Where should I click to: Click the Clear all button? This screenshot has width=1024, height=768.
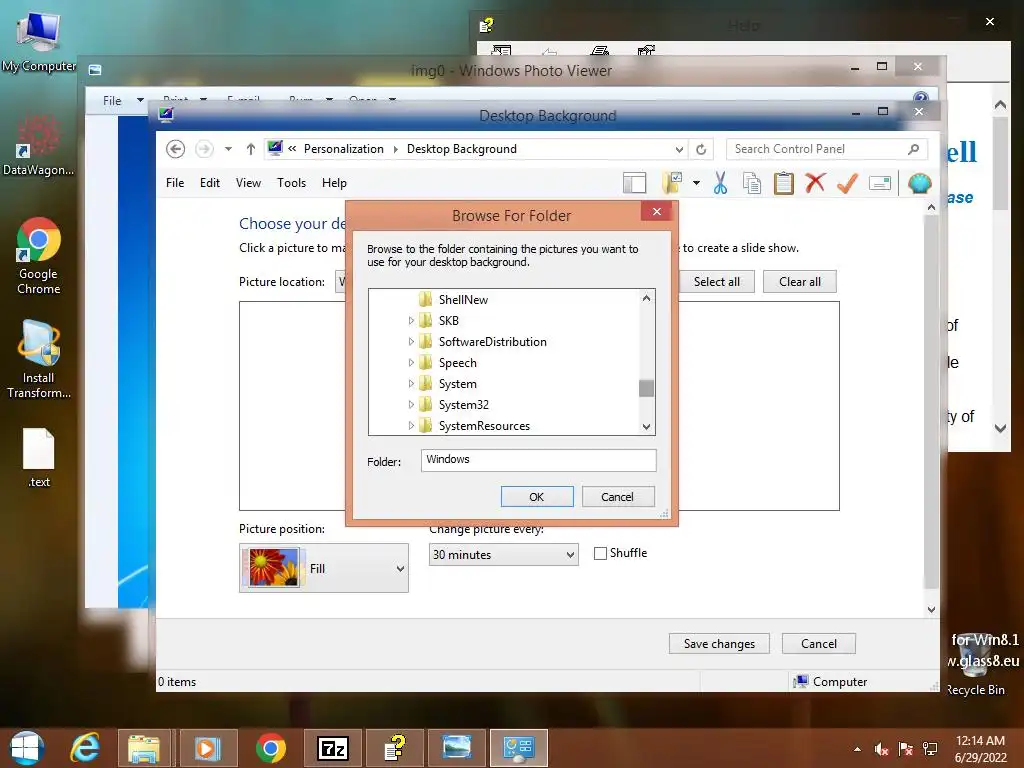tap(799, 281)
